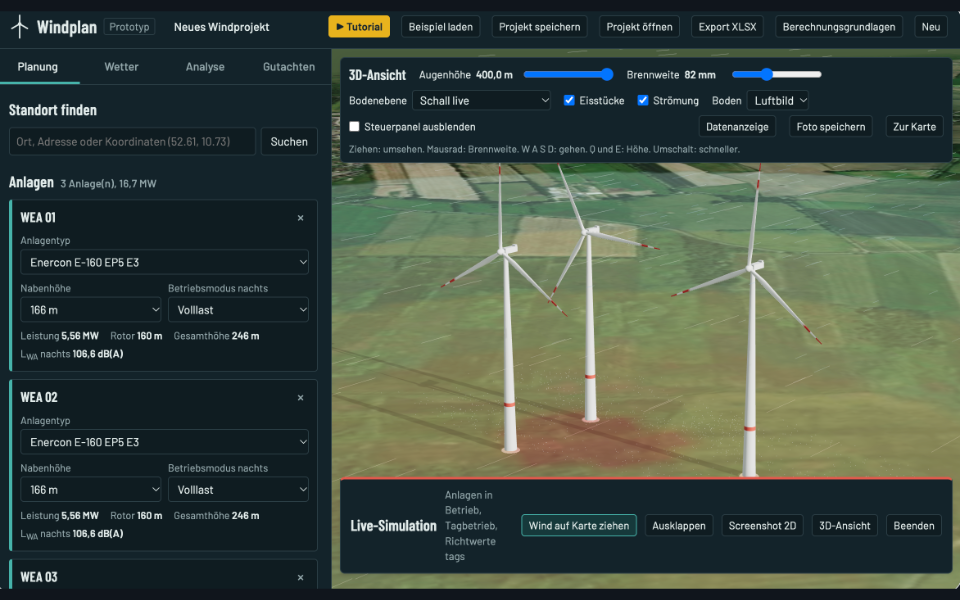The image size is (960, 600).
Task: Click the Live-Simulation heading
Action: 393,525
